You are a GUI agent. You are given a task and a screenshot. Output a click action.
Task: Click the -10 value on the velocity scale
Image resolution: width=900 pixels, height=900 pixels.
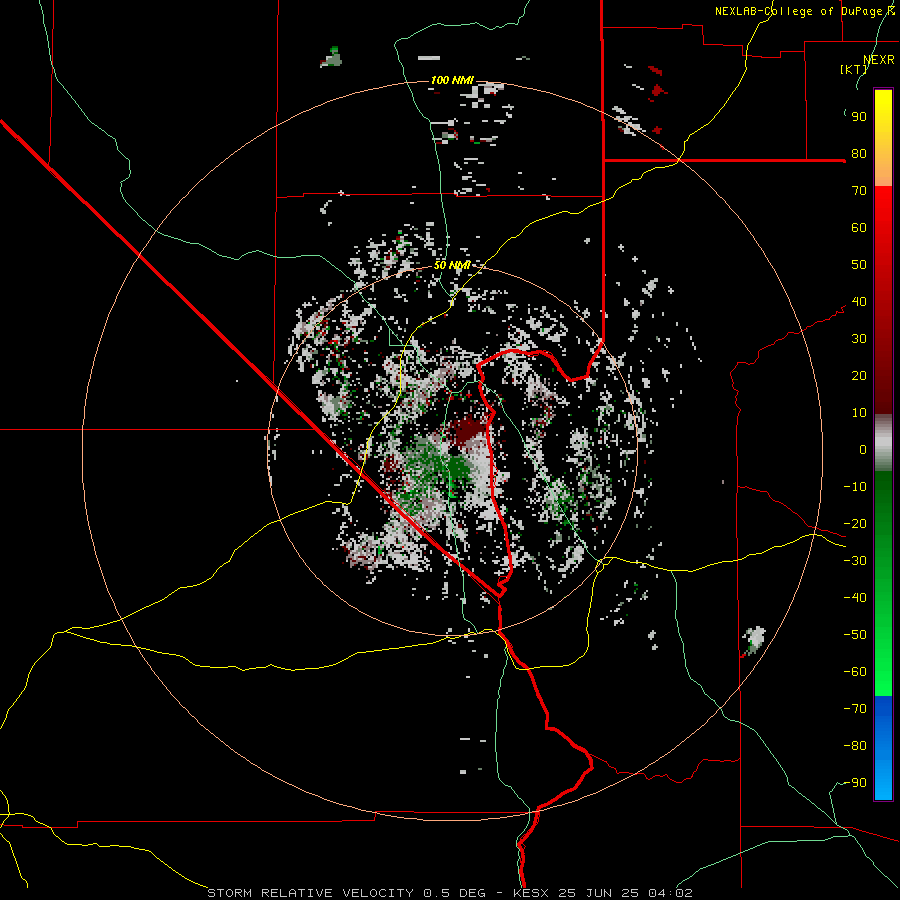coord(855,487)
